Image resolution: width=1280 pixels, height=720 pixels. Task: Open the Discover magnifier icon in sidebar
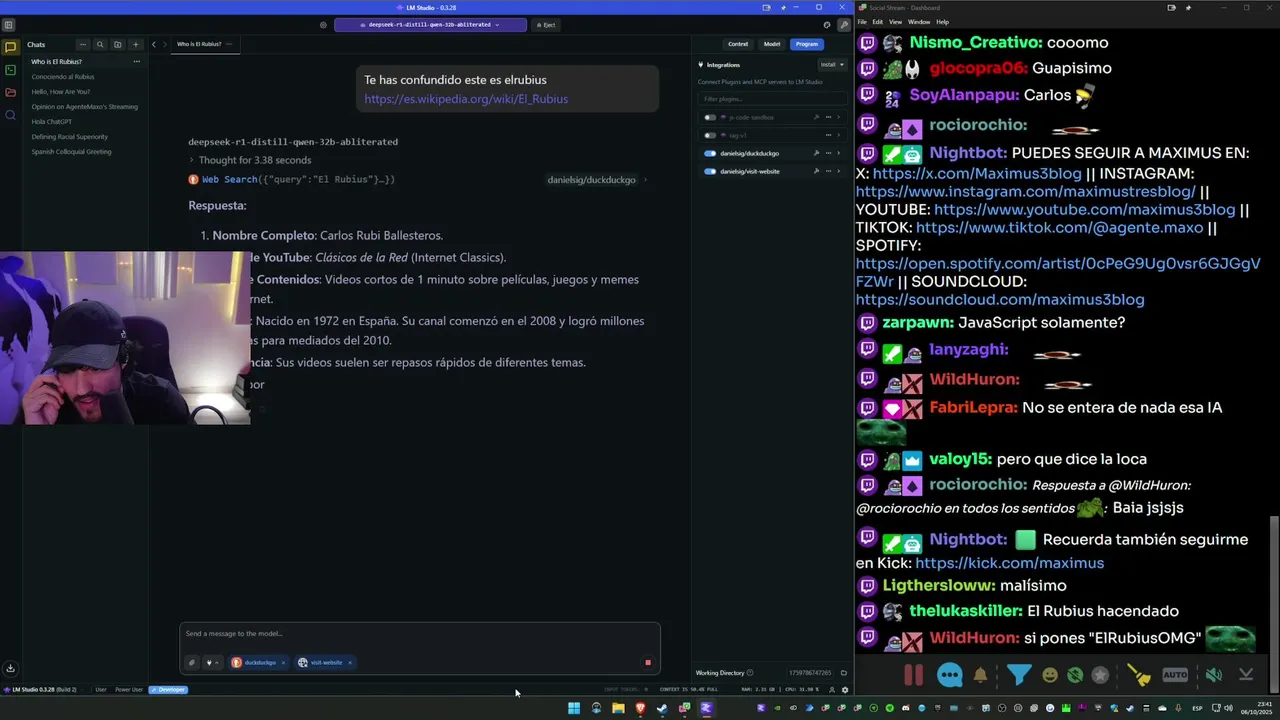10,115
